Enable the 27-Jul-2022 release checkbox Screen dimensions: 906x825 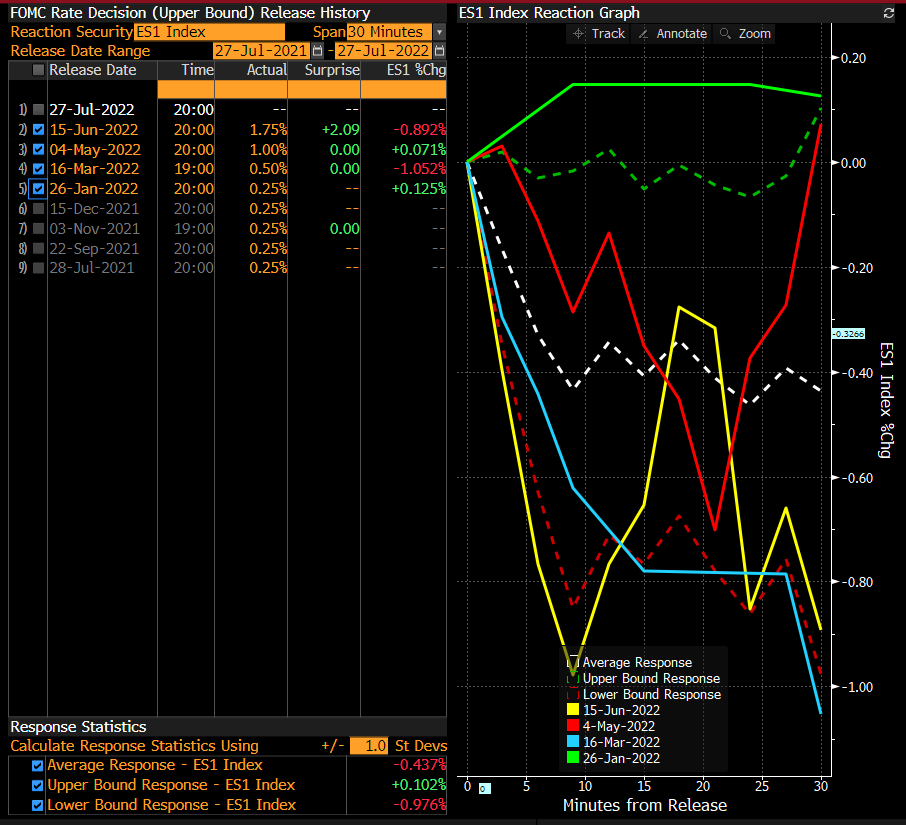38,110
